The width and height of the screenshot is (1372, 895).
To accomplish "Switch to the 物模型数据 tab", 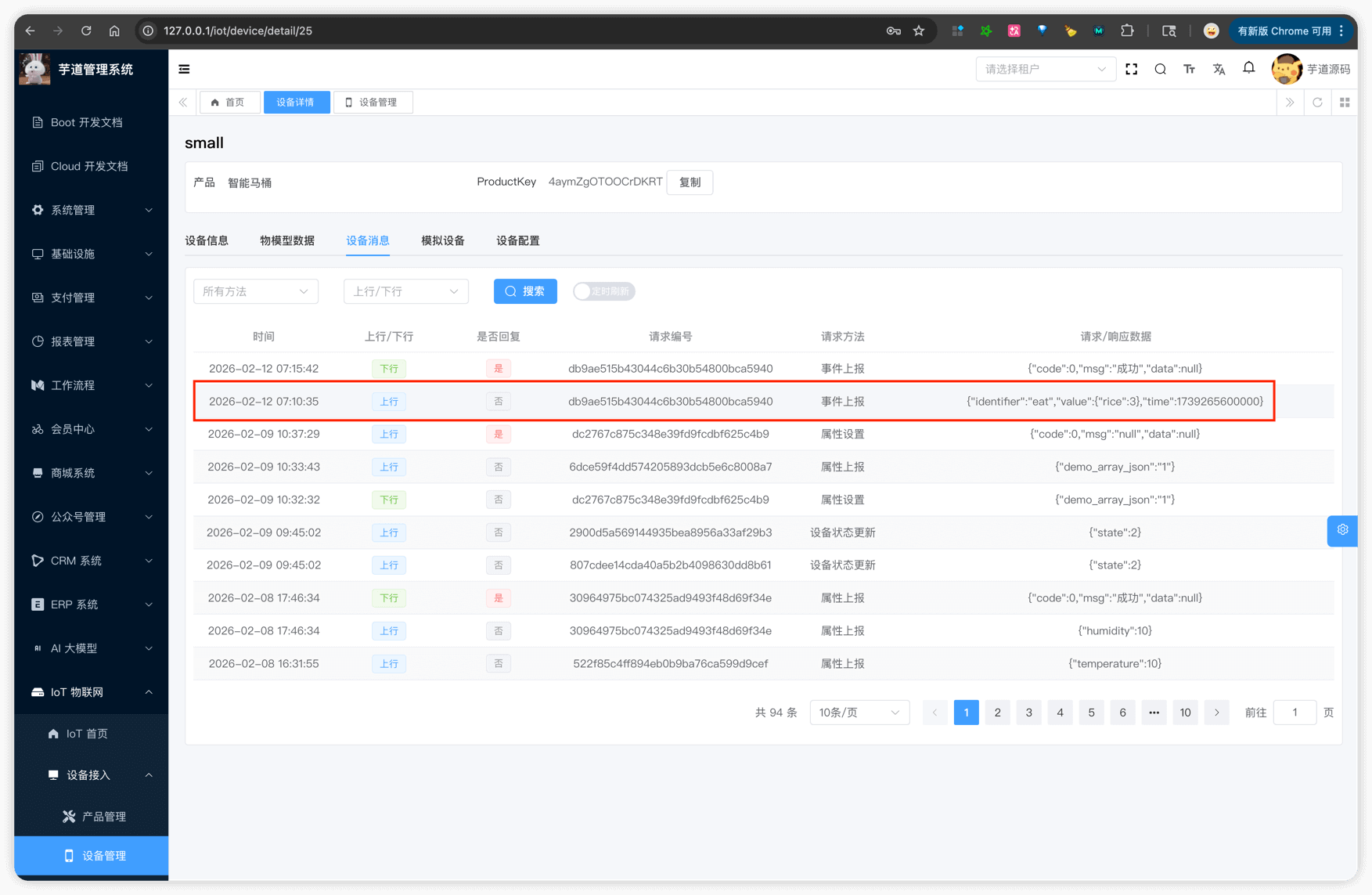I will click(x=287, y=240).
